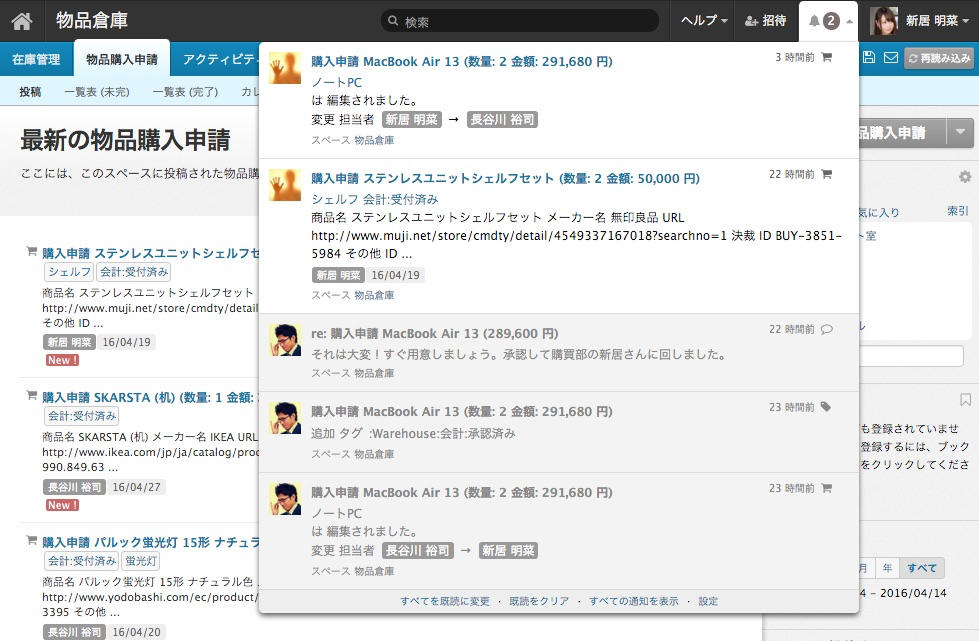Screen dimensions: 979x641
Task: Click the 招待 invite button
Action: tap(765, 21)
